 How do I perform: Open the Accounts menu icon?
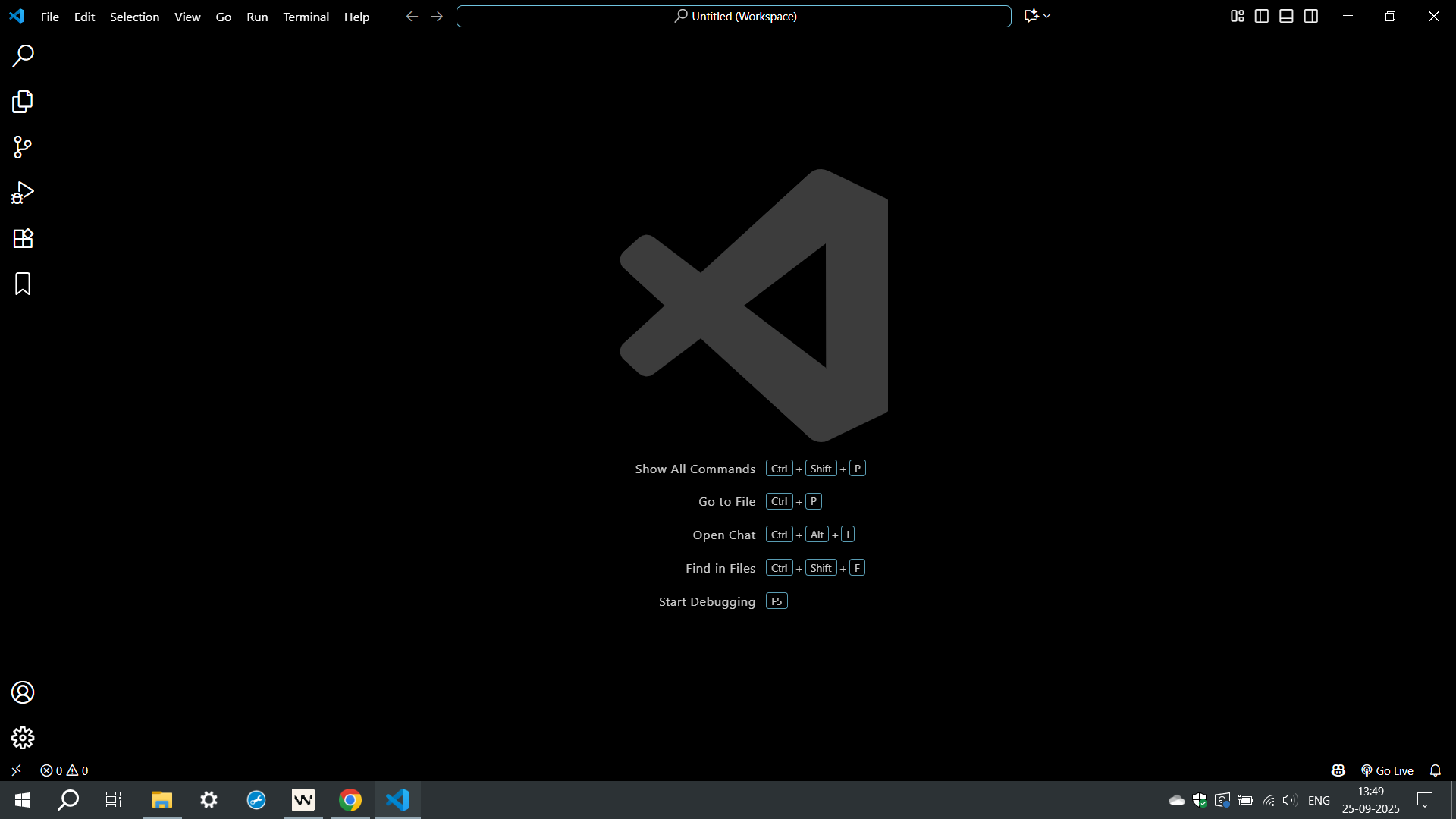click(23, 692)
